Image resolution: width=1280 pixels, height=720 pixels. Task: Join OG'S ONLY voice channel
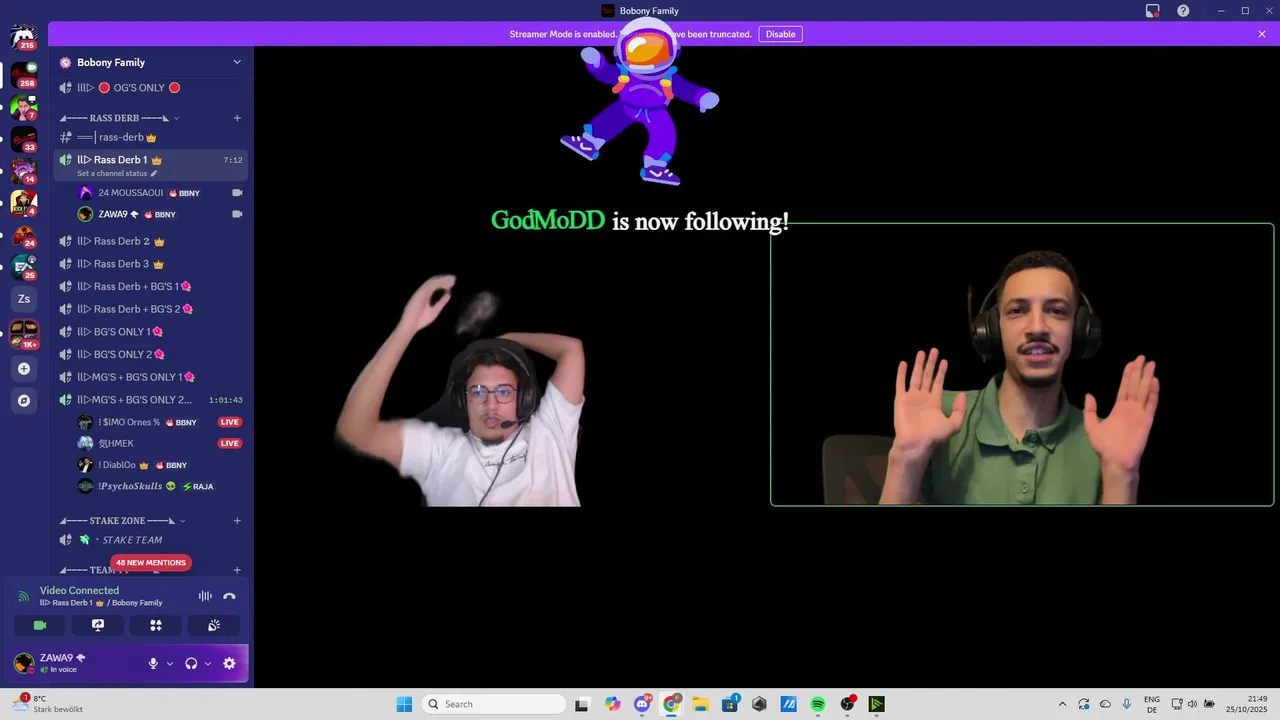pos(151,88)
